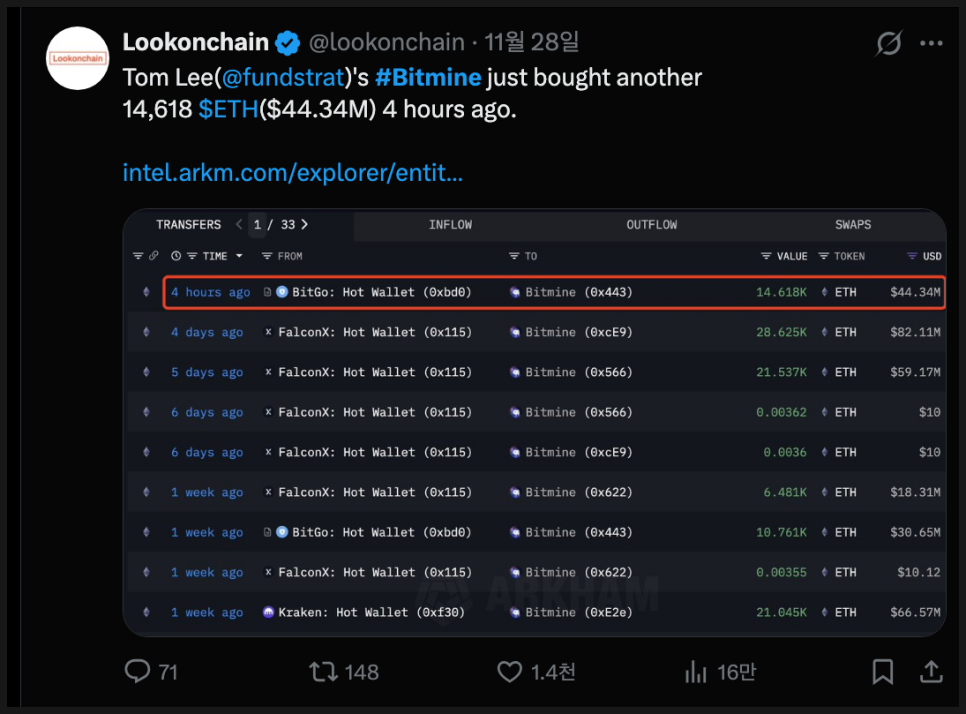This screenshot has height=714, width=966.
Task: Open the three-dot more options menu
Action: click(x=931, y=44)
